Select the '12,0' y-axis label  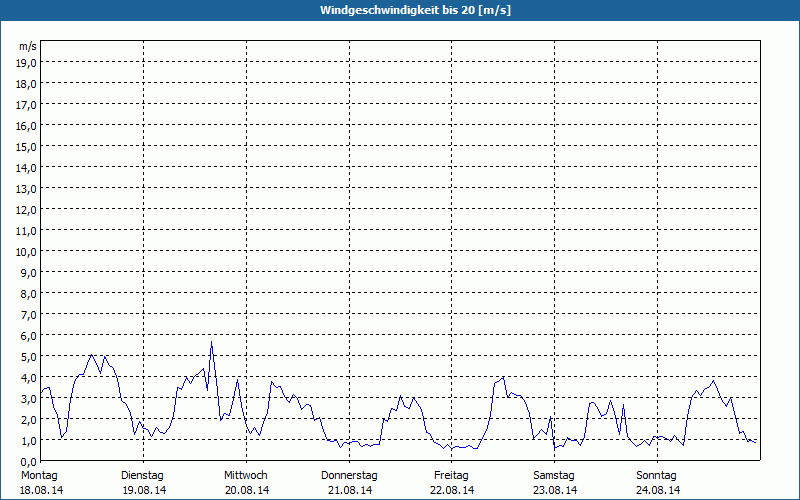tap(27, 210)
